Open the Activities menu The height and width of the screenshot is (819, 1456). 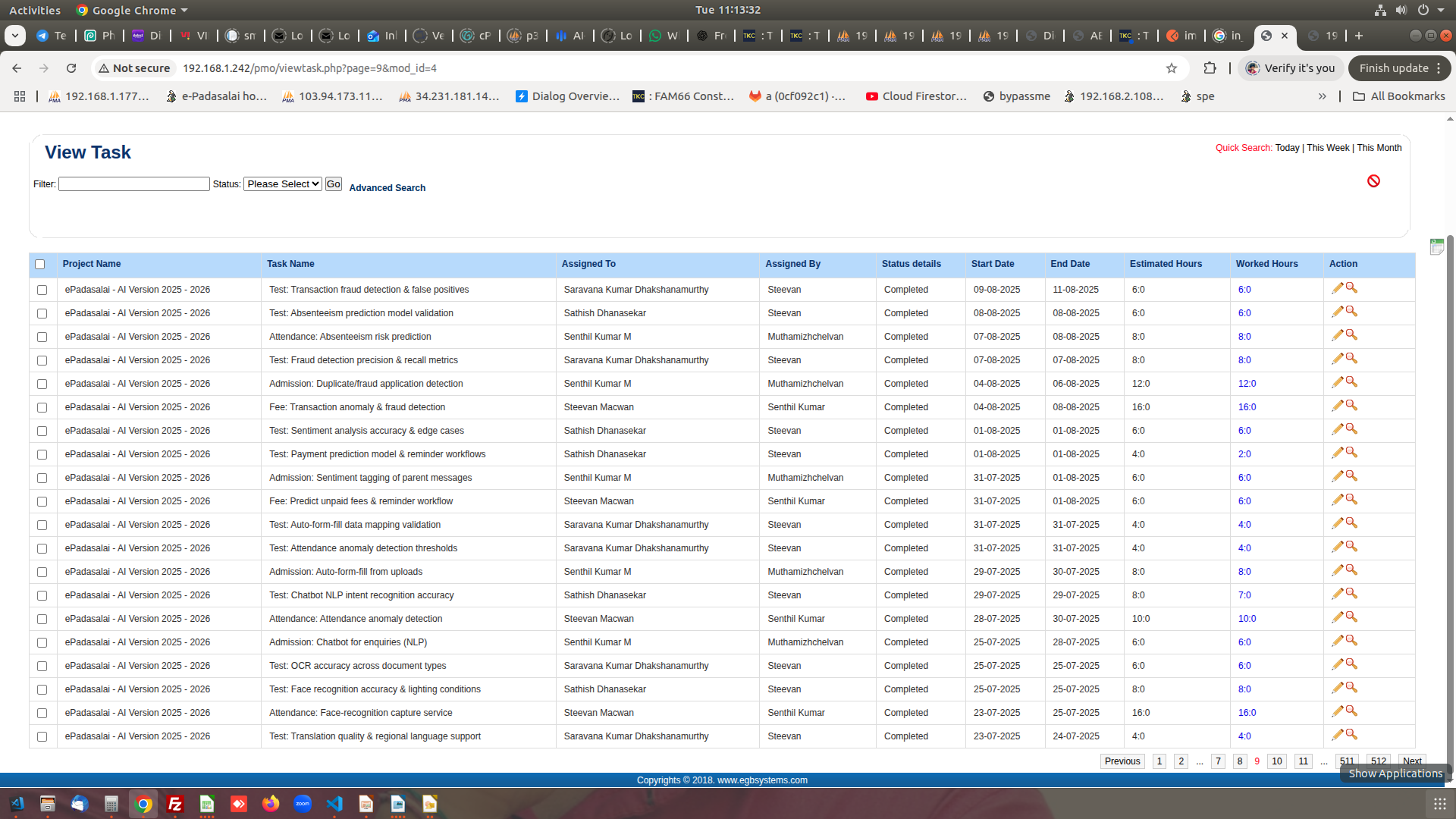[x=35, y=10]
